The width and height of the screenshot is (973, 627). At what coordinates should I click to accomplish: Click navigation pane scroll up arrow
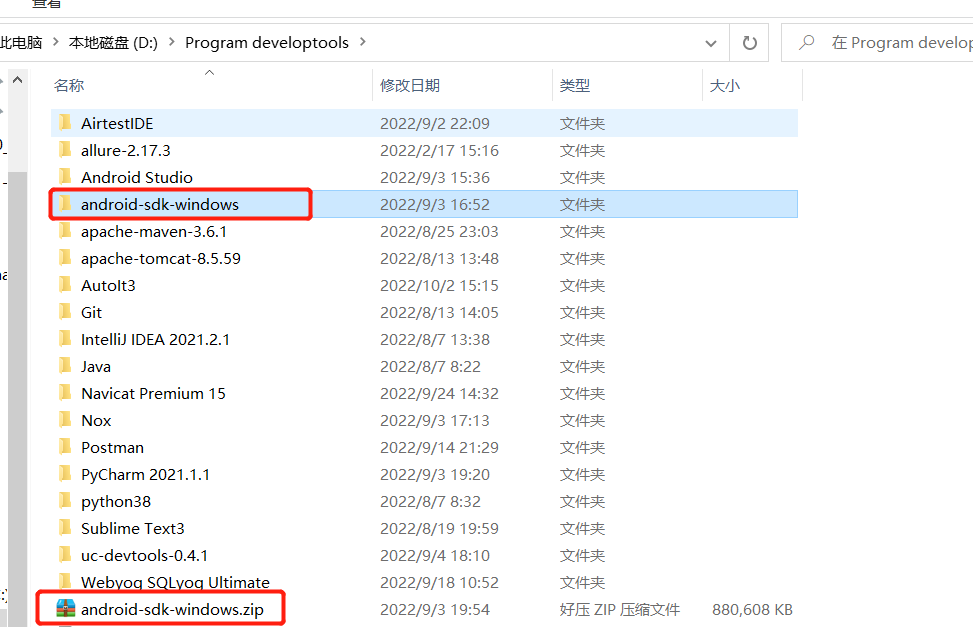17,80
